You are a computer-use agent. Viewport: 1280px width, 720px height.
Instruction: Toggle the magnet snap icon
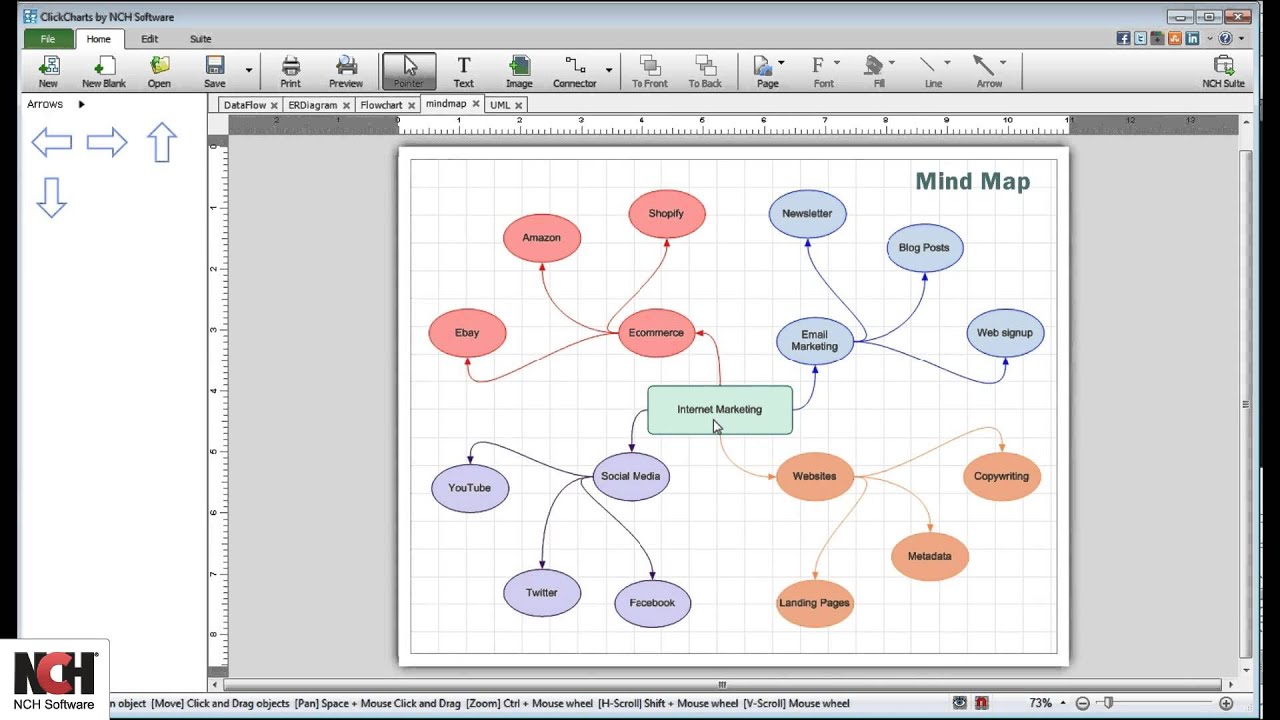(x=982, y=703)
